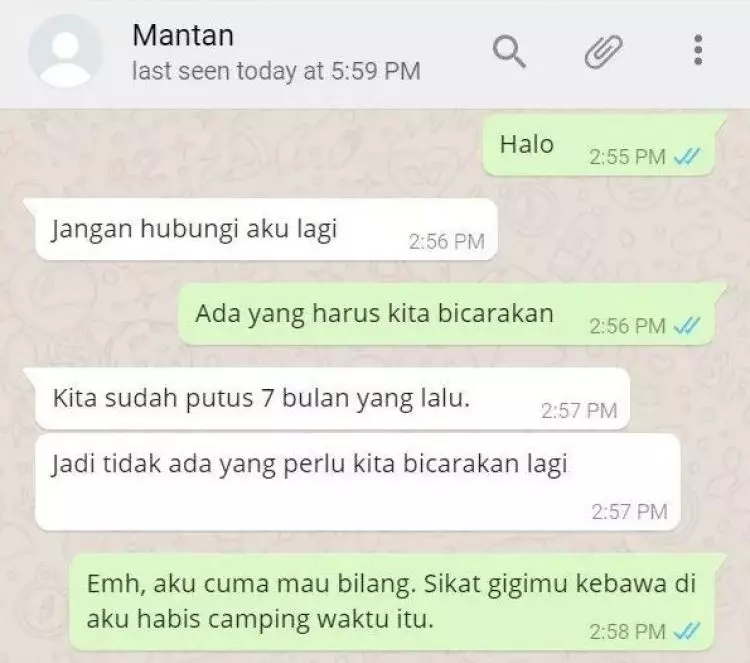
Task: Click the 2:55 PM timestamp on Halo
Action: [627, 157]
